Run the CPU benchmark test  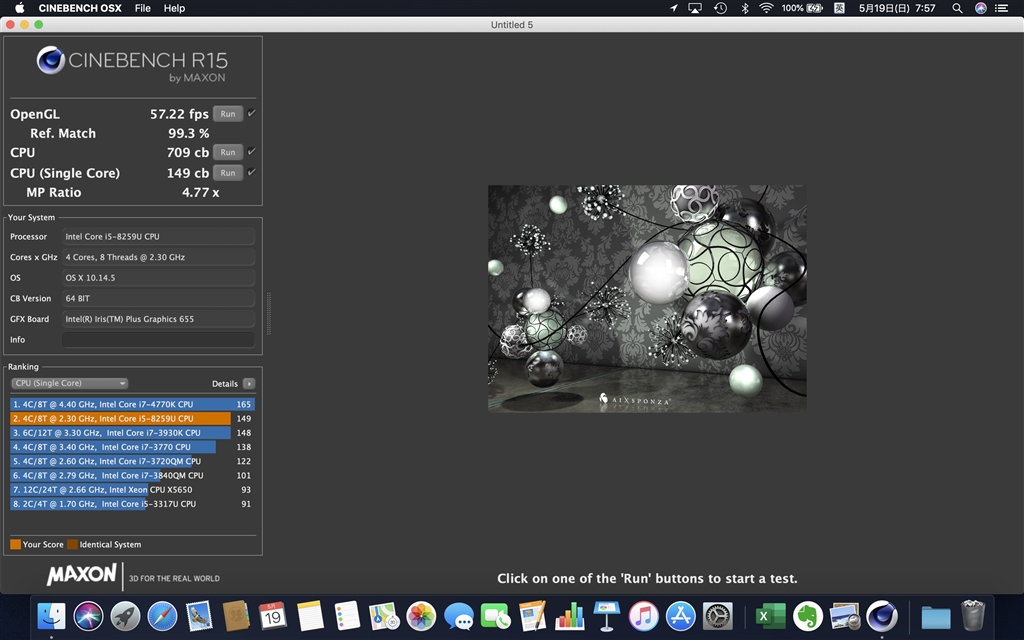pos(228,152)
